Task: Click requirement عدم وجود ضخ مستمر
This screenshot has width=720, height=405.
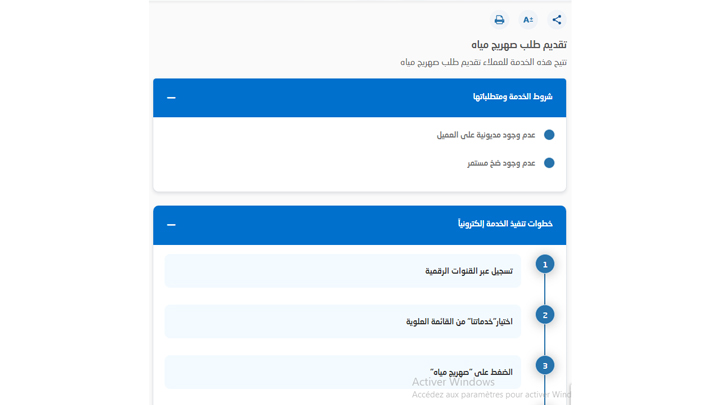Action: (501, 163)
